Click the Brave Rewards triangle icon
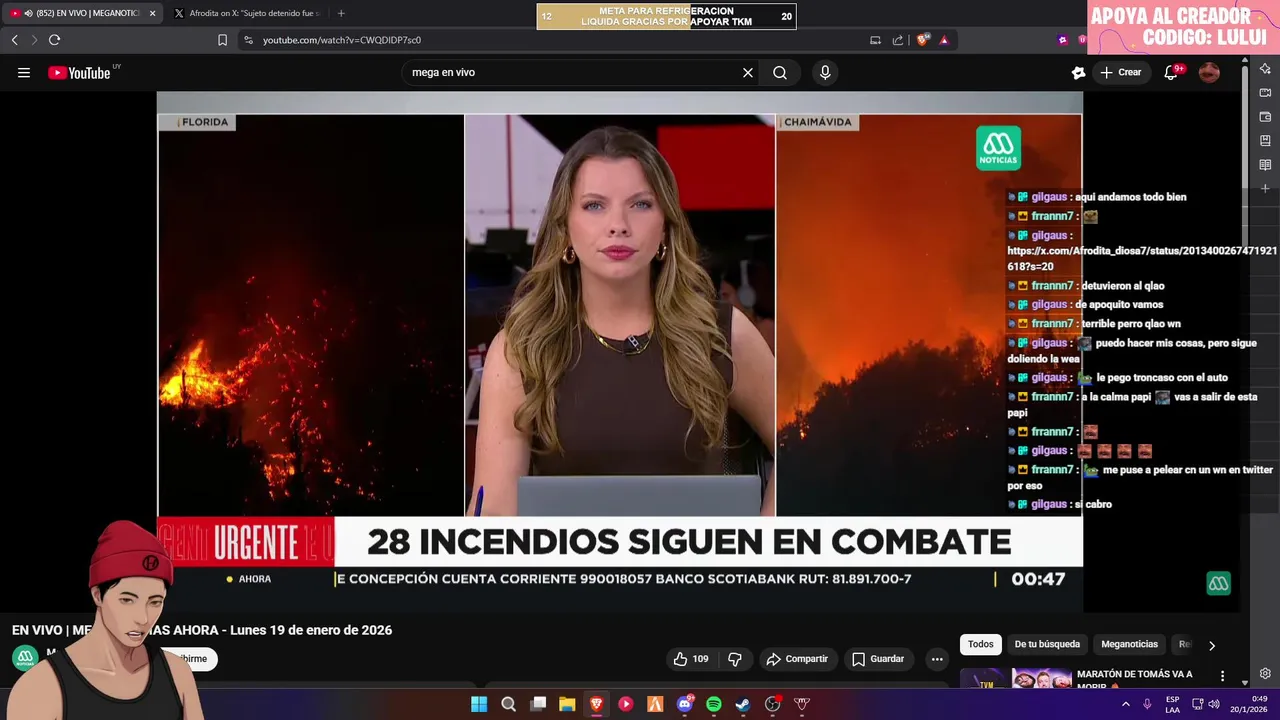Viewport: 1280px width, 720px height. [x=944, y=40]
